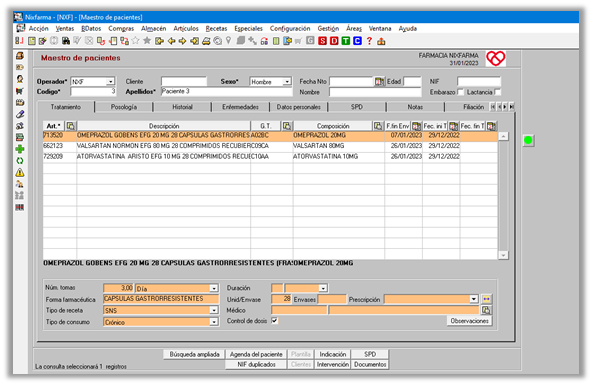Toggle the Embarazo checkbox
This screenshot has width=592, height=385.
coord(460,92)
